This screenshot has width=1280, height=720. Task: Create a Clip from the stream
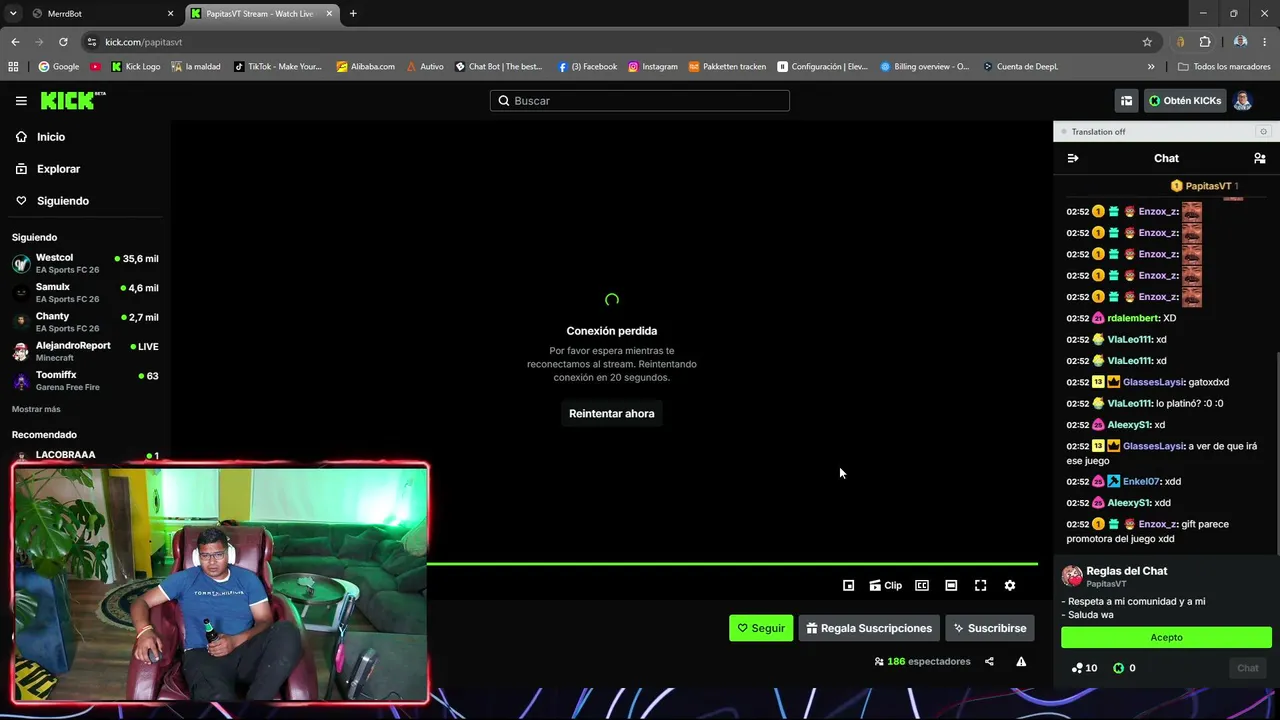tap(885, 586)
